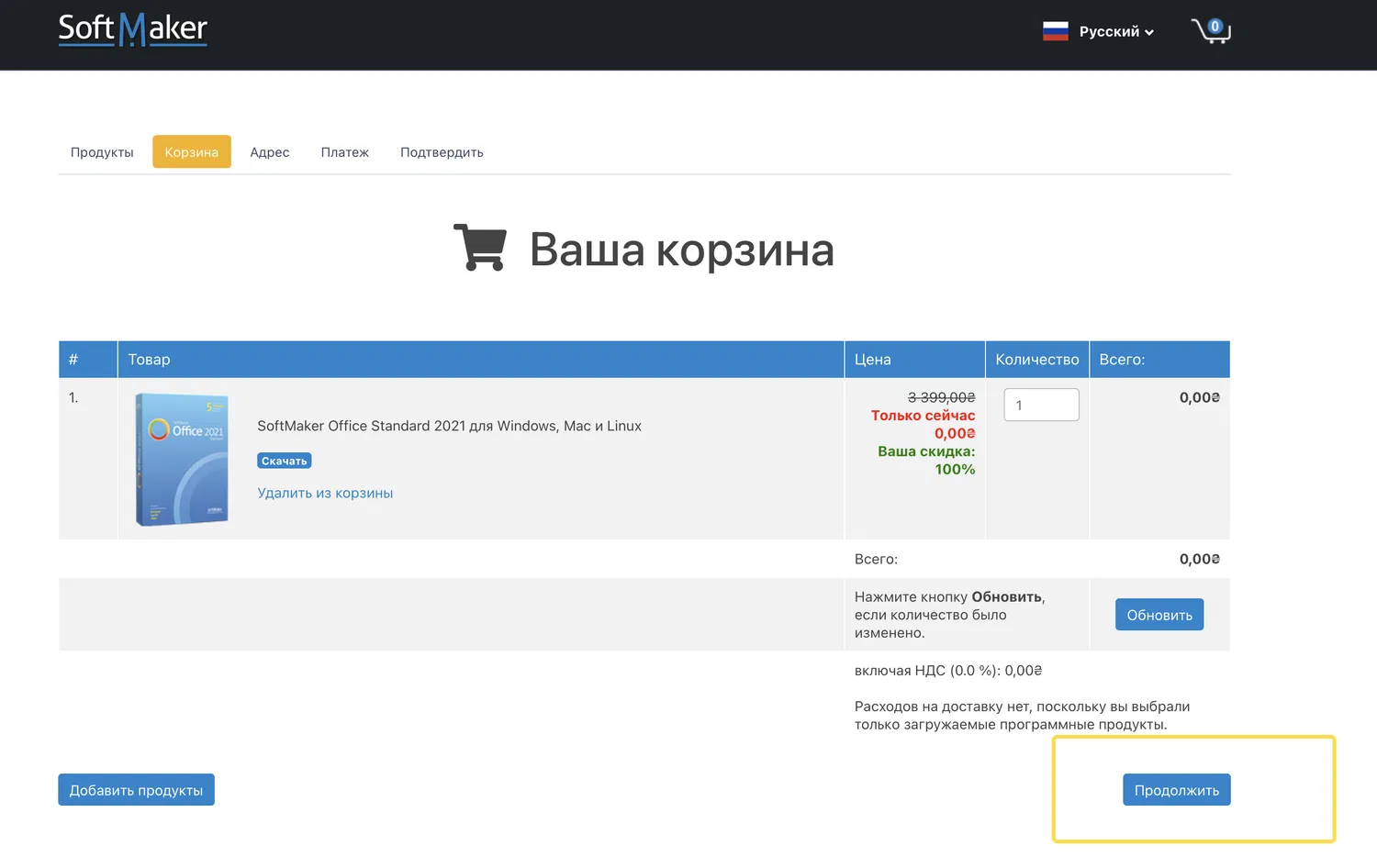Screen dimensions: 1377x868
Task: Go to the Продукты step tab
Action: (102, 152)
